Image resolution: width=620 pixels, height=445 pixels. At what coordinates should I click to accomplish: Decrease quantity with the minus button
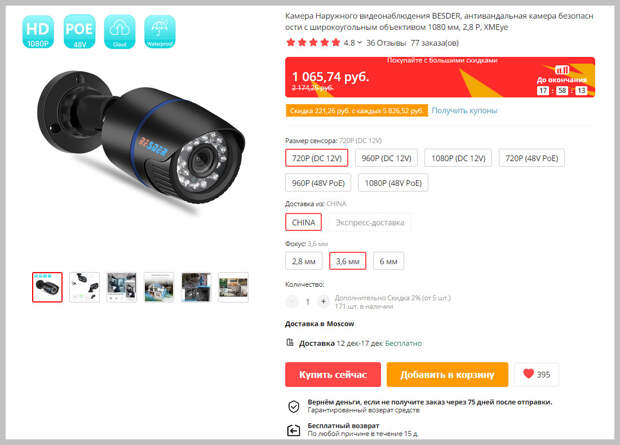coord(291,302)
